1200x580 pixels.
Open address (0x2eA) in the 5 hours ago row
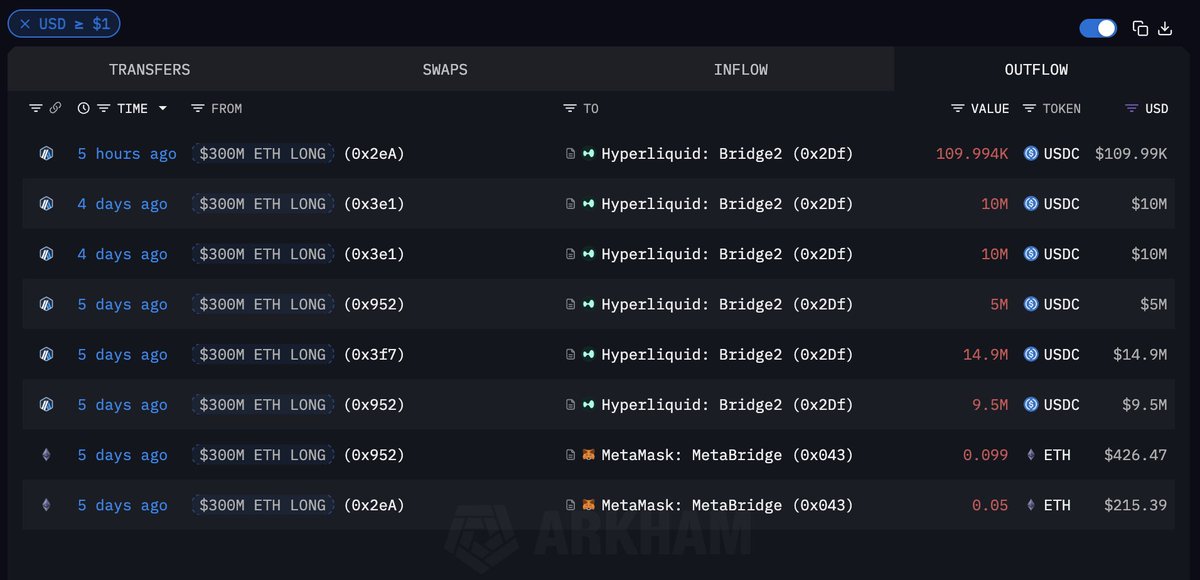click(374, 154)
